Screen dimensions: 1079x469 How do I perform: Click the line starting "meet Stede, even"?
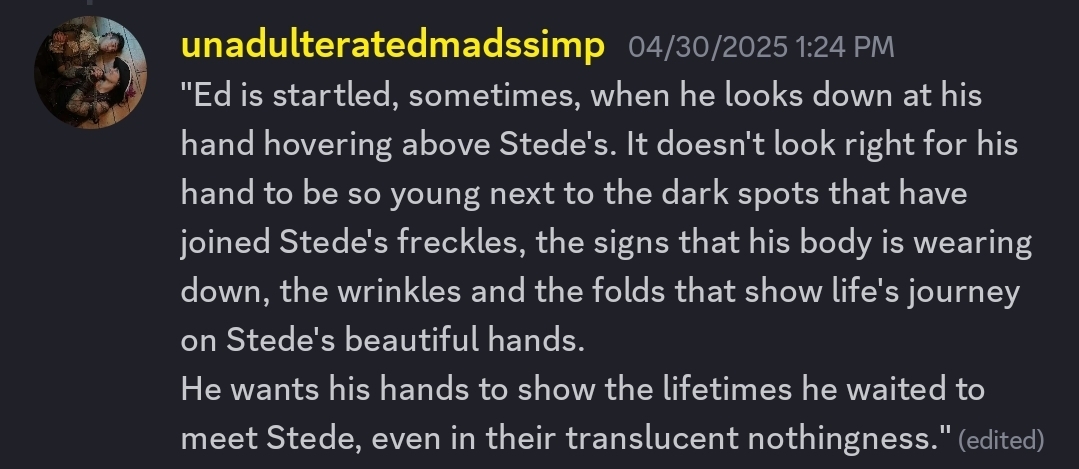click(565, 437)
